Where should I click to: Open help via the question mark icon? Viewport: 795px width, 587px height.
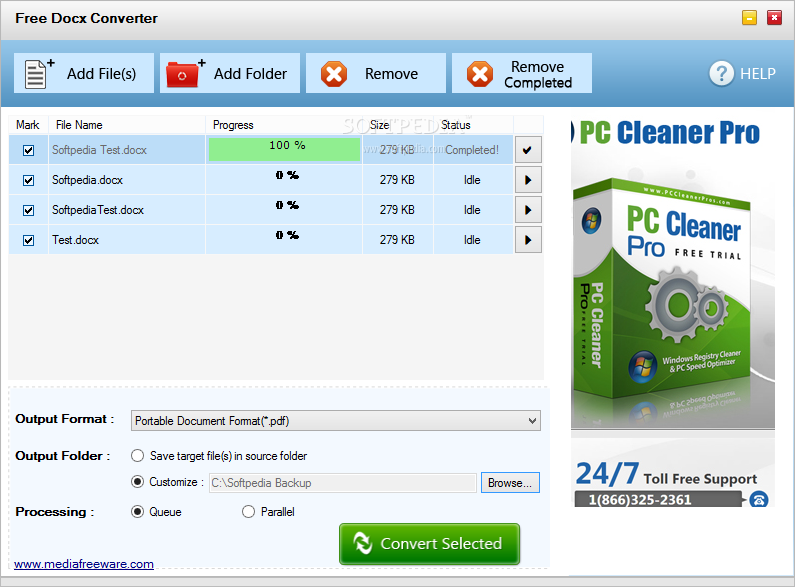pos(721,74)
